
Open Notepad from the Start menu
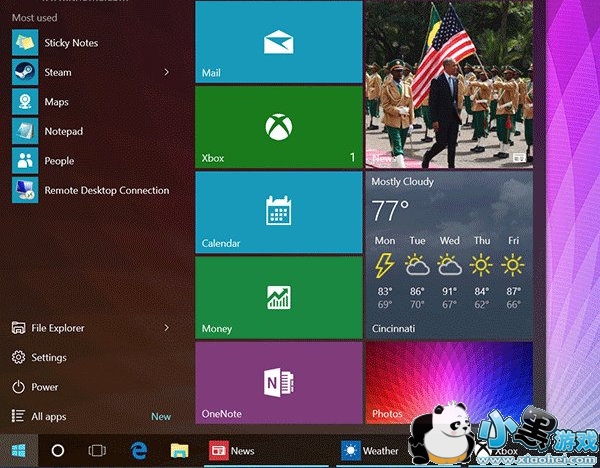point(62,131)
